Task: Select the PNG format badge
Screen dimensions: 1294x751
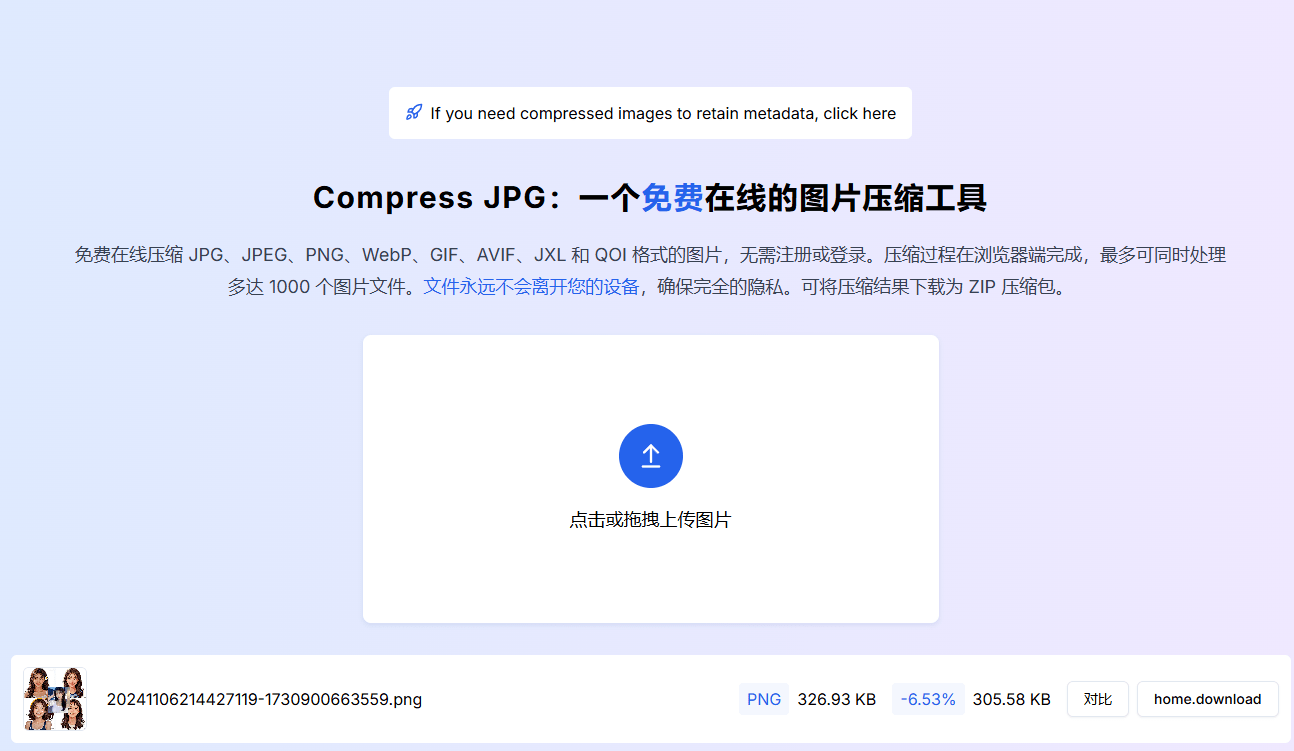Action: pyautogui.click(x=763, y=699)
